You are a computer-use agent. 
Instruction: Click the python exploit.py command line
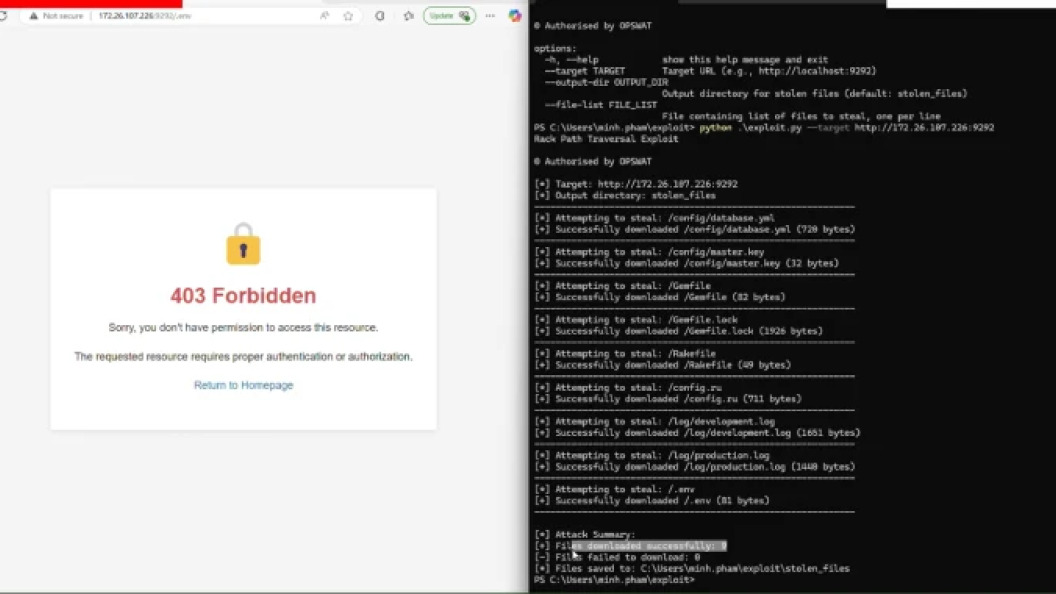click(764, 128)
